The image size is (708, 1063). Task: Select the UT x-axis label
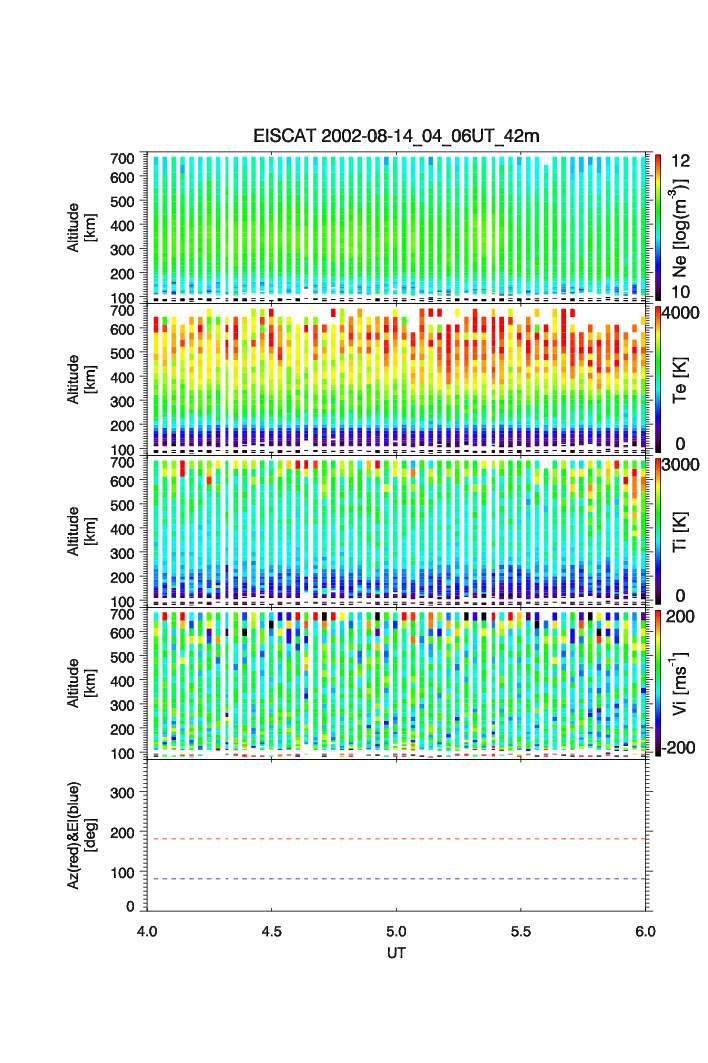coord(396,953)
